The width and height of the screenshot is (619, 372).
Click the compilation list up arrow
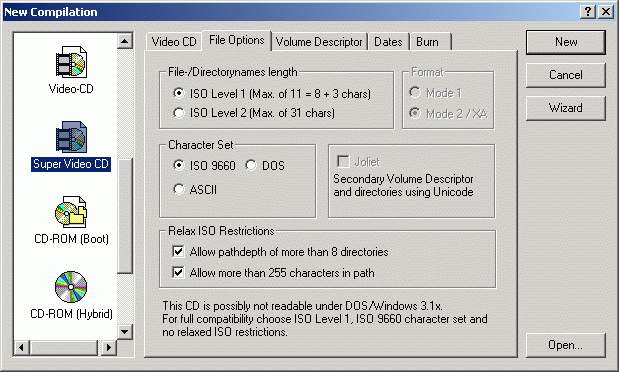[x=125, y=41]
